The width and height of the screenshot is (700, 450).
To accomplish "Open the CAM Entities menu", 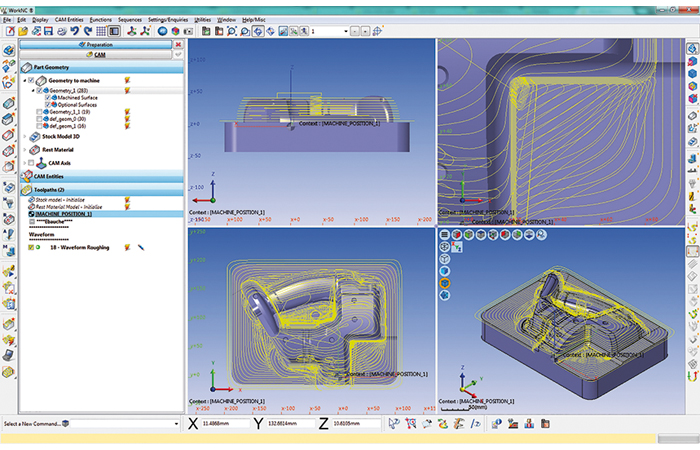I will 69,20.
